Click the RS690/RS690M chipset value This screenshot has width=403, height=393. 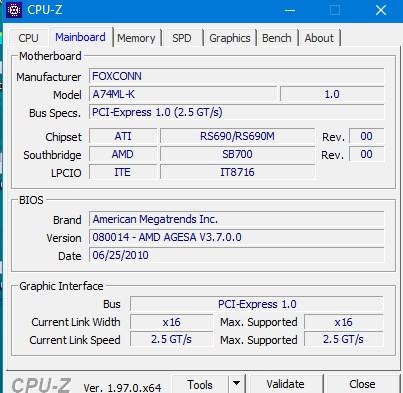click(237, 136)
